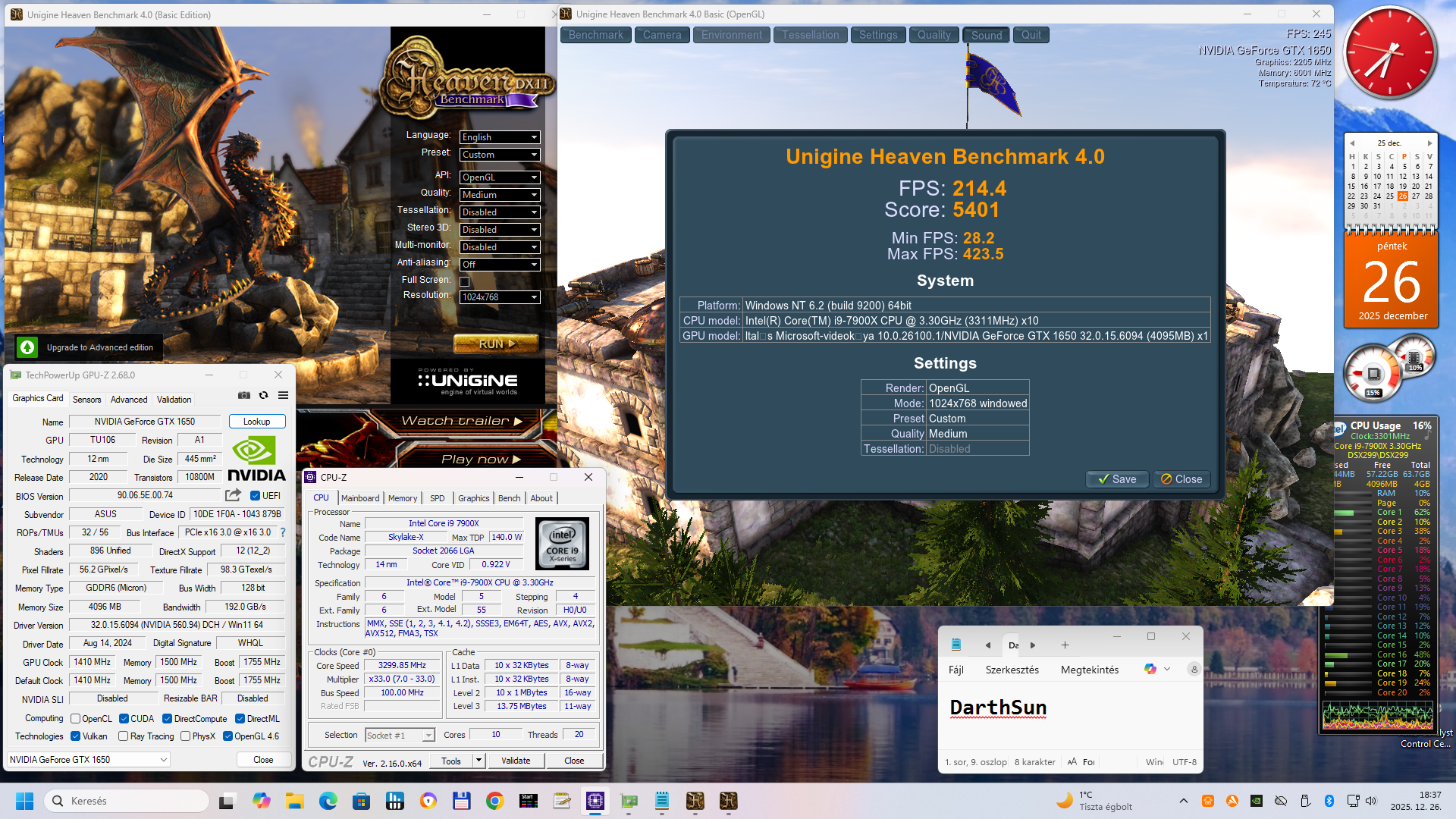Click the Notepad Copilot icon
Screen dimensions: 1456x819
(1150, 669)
